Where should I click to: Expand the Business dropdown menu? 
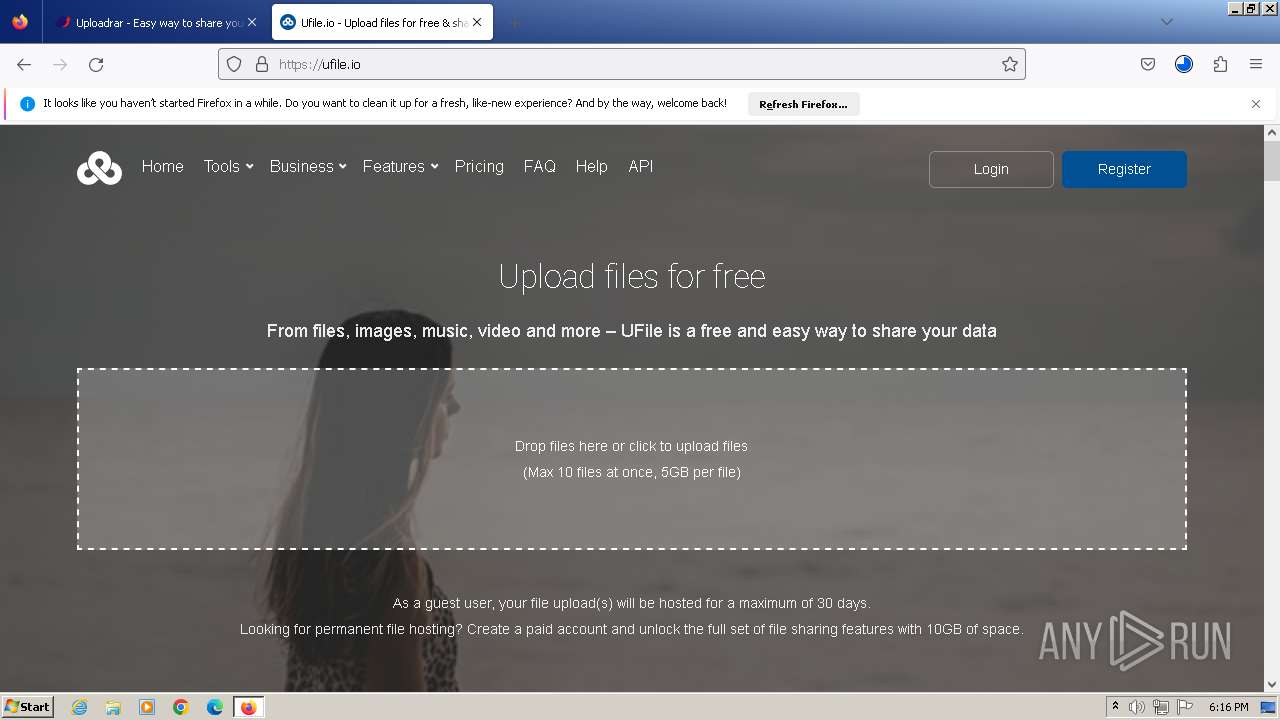pyautogui.click(x=308, y=166)
